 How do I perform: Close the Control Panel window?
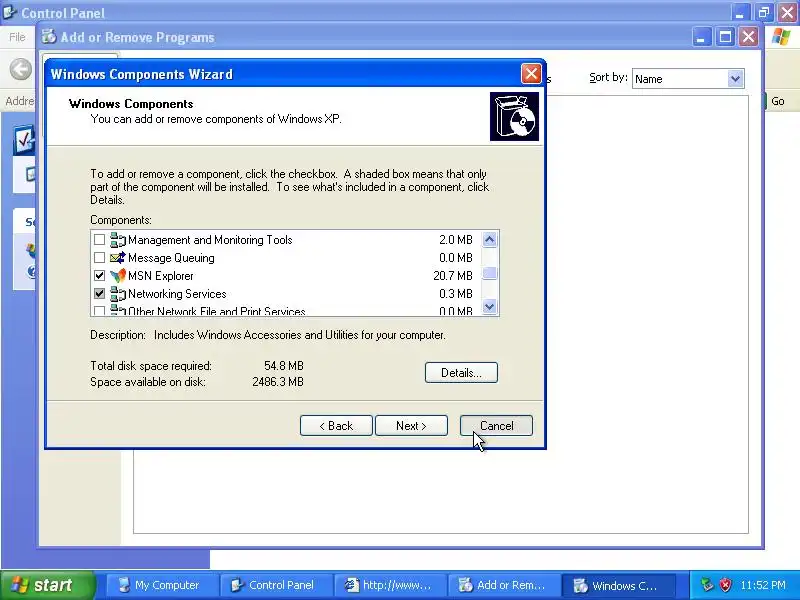788,13
